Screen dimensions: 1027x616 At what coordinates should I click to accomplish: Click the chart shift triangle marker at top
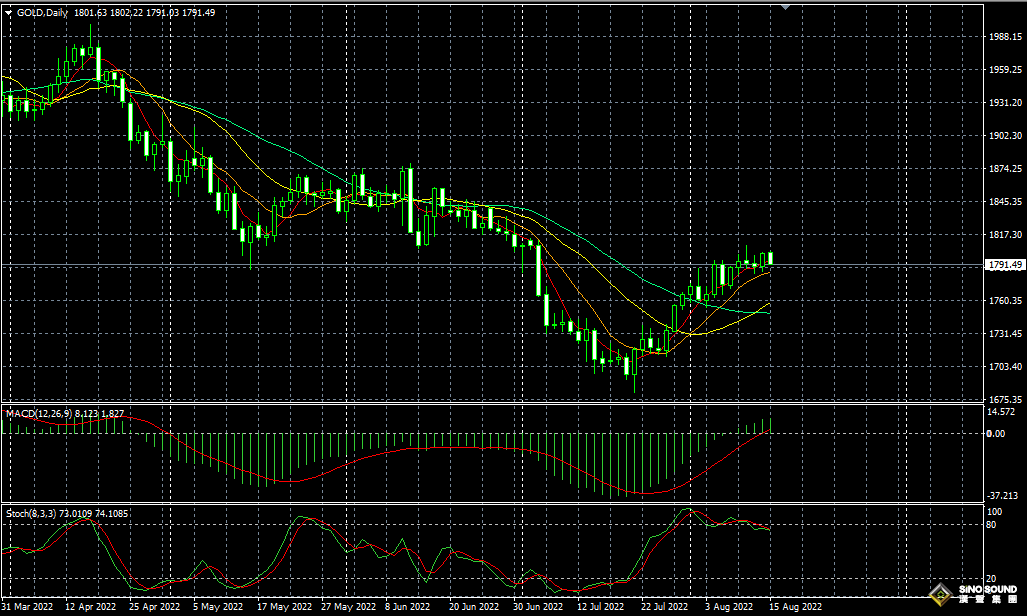pyautogui.click(x=785, y=6)
